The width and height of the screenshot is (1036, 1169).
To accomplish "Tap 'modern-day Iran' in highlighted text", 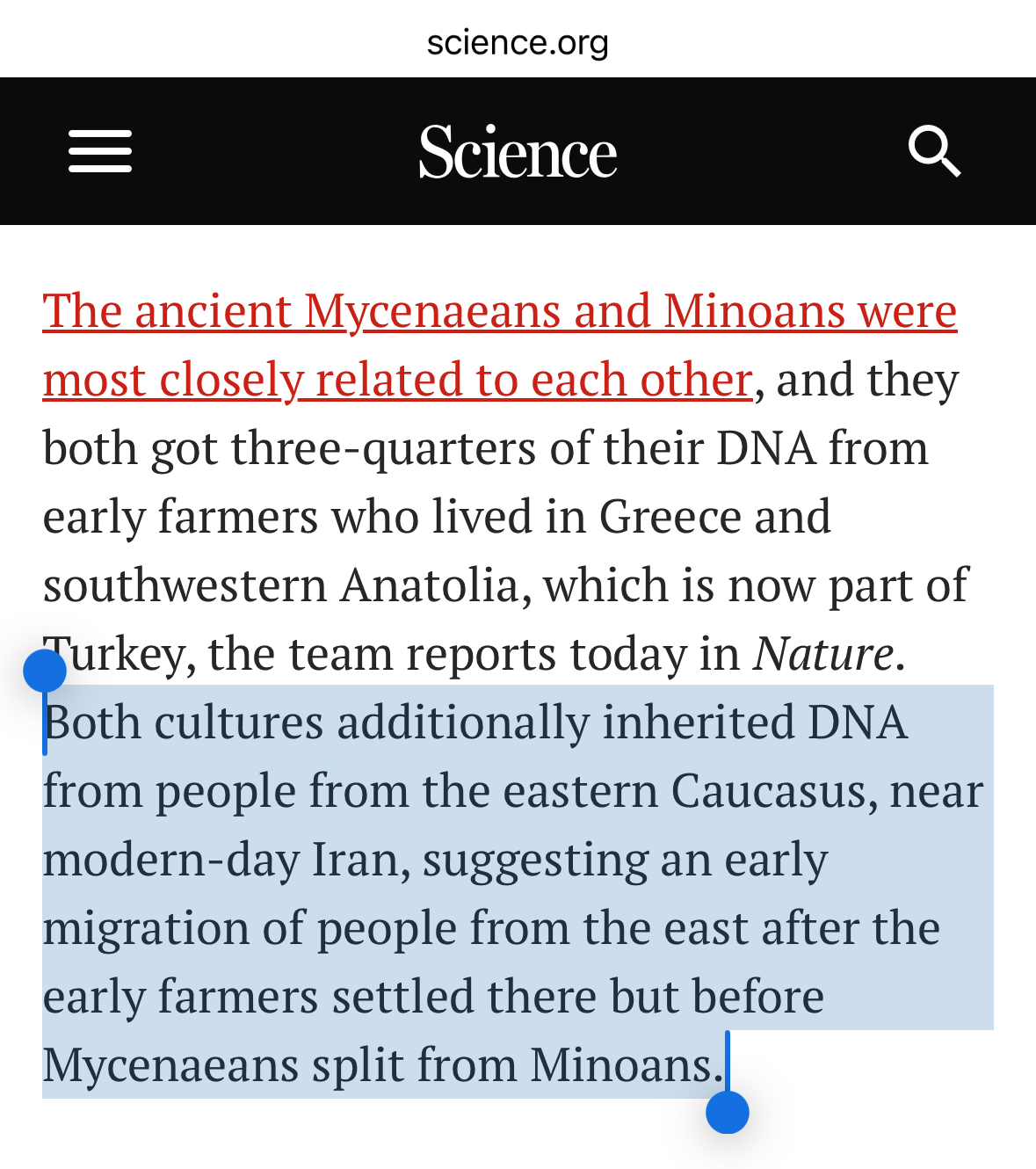I will (227, 860).
